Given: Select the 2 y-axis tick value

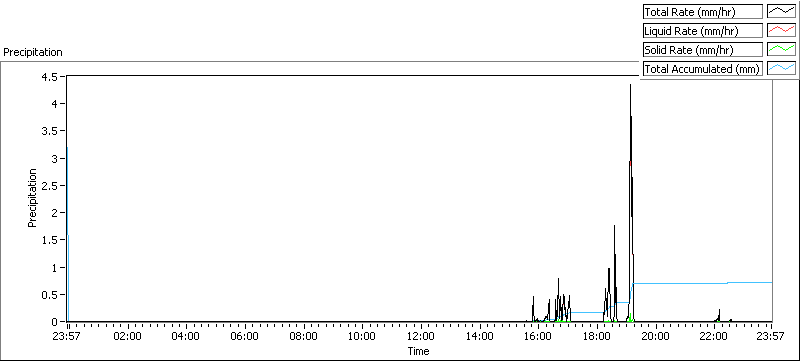Looking at the screenshot, I should [55, 213].
